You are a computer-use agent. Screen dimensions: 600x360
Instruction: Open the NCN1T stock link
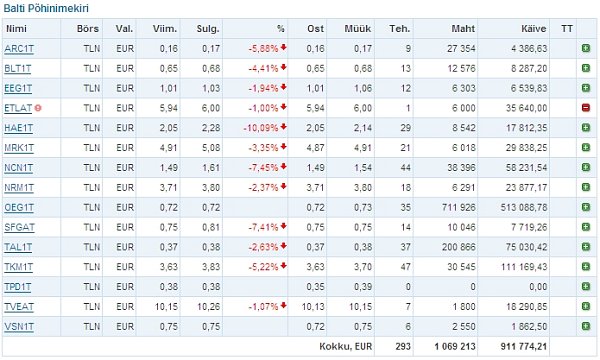18,168
